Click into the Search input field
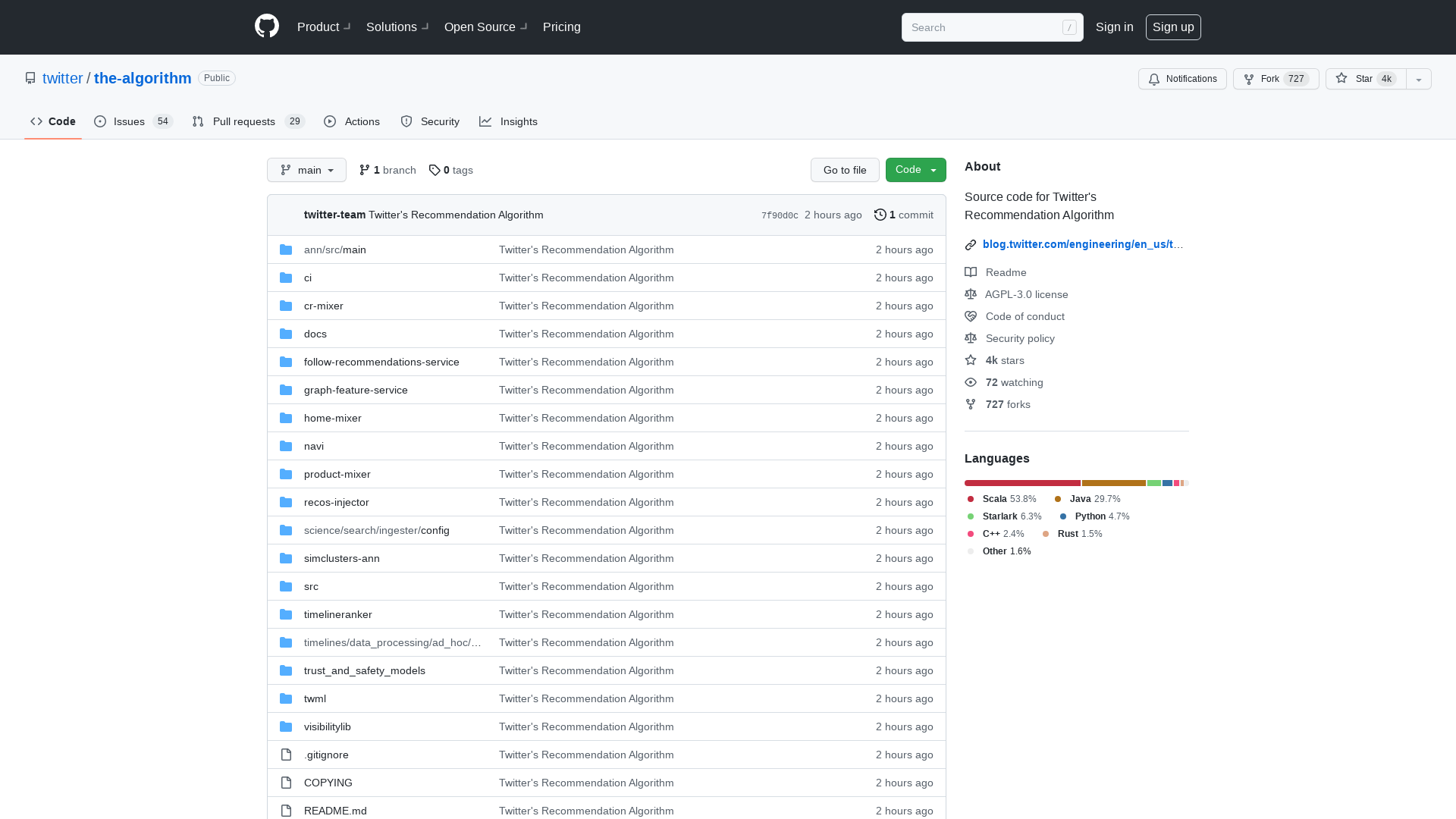Screen dimensions: 1456x819 (993, 27)
